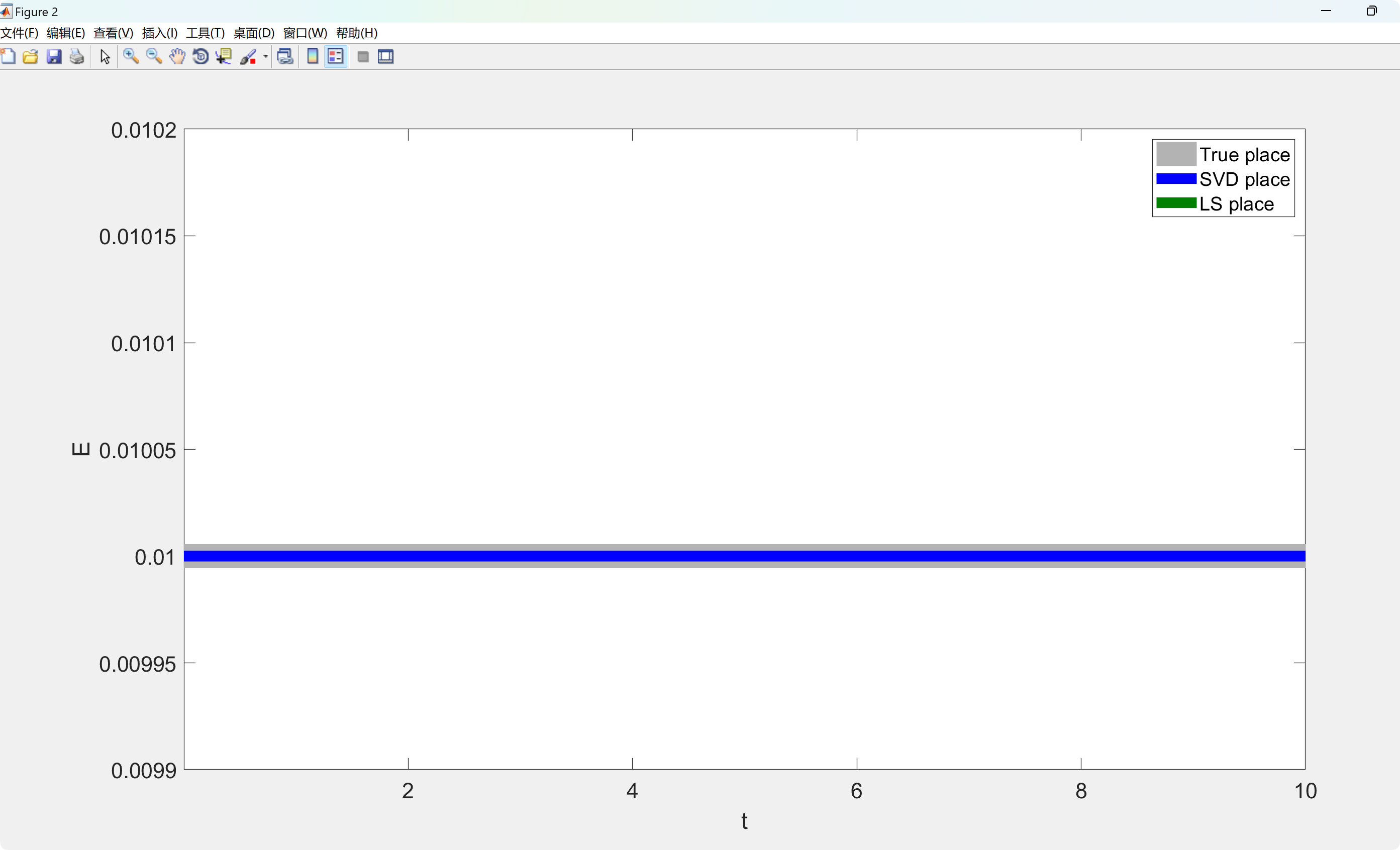The height and width of the screenshot is (850, 1400).
Task: Open the 文件(F) menu
Action: point(19,33)
